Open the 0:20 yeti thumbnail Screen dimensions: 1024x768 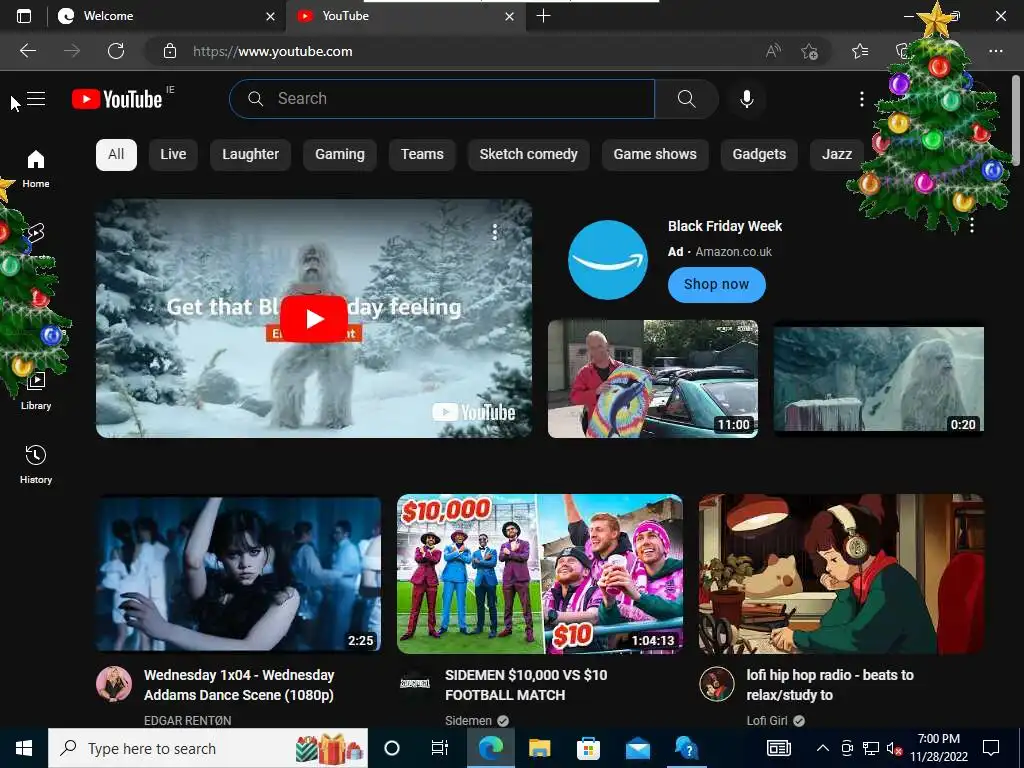879,379
